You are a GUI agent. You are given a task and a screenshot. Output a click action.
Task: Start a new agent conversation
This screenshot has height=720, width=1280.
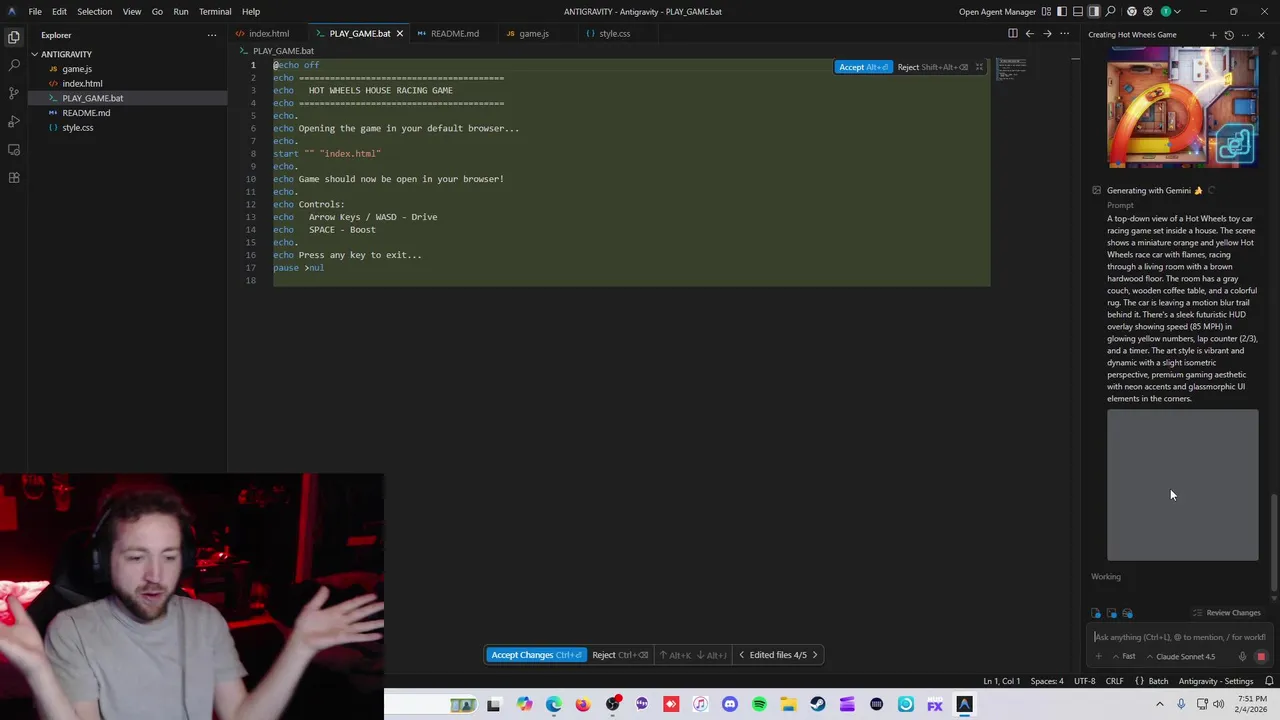1213,35
